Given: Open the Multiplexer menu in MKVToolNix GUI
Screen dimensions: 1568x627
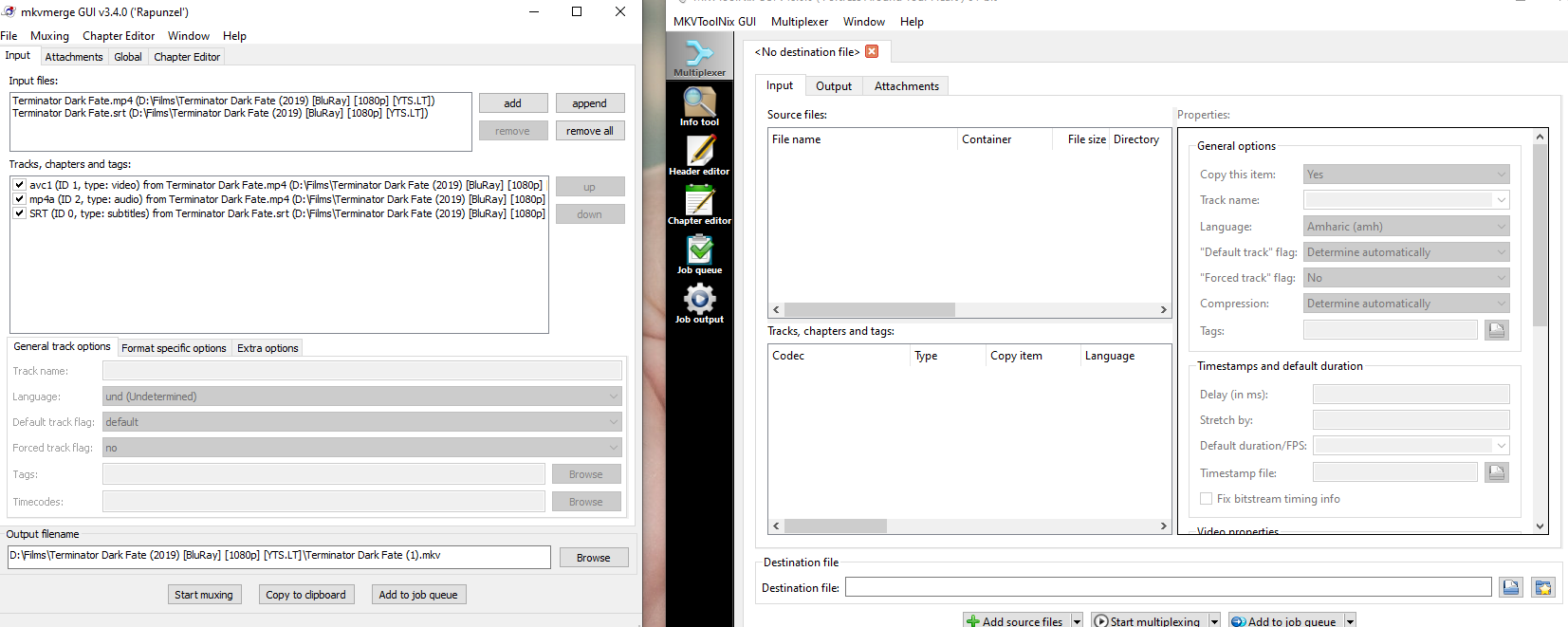Looking at the screenshot, I should [x=800, y=22].
